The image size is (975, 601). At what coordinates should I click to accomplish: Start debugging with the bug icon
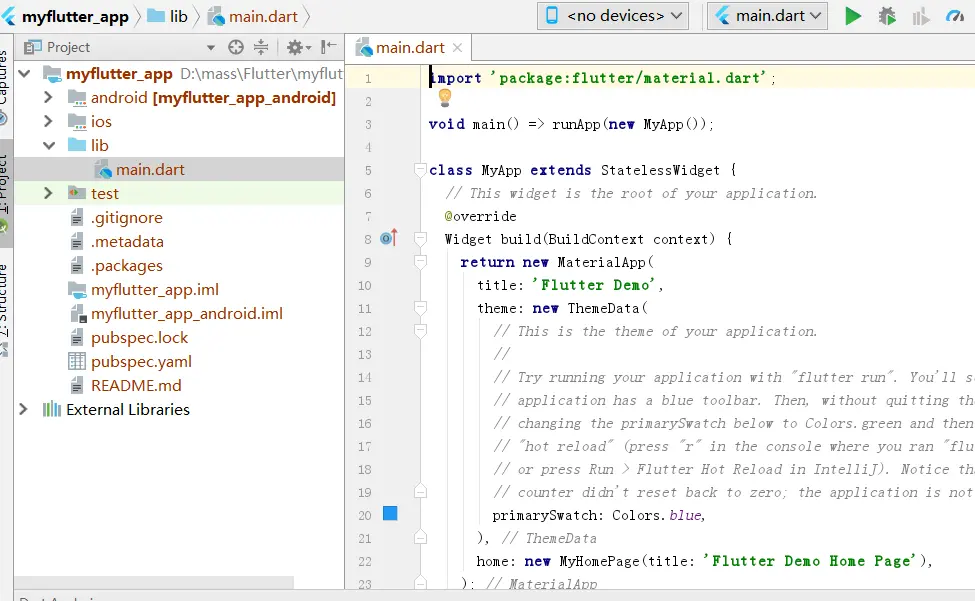(x=887, y=16)
